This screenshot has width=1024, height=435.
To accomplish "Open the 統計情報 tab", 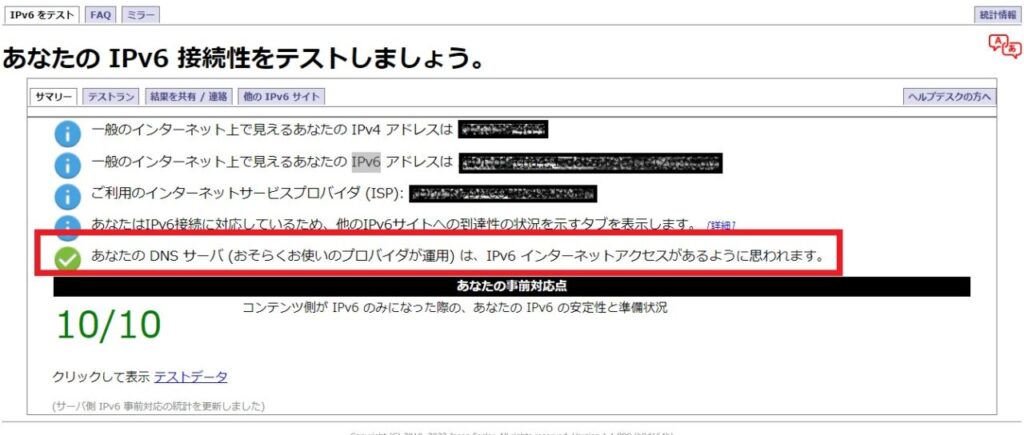I will point(997,15).
